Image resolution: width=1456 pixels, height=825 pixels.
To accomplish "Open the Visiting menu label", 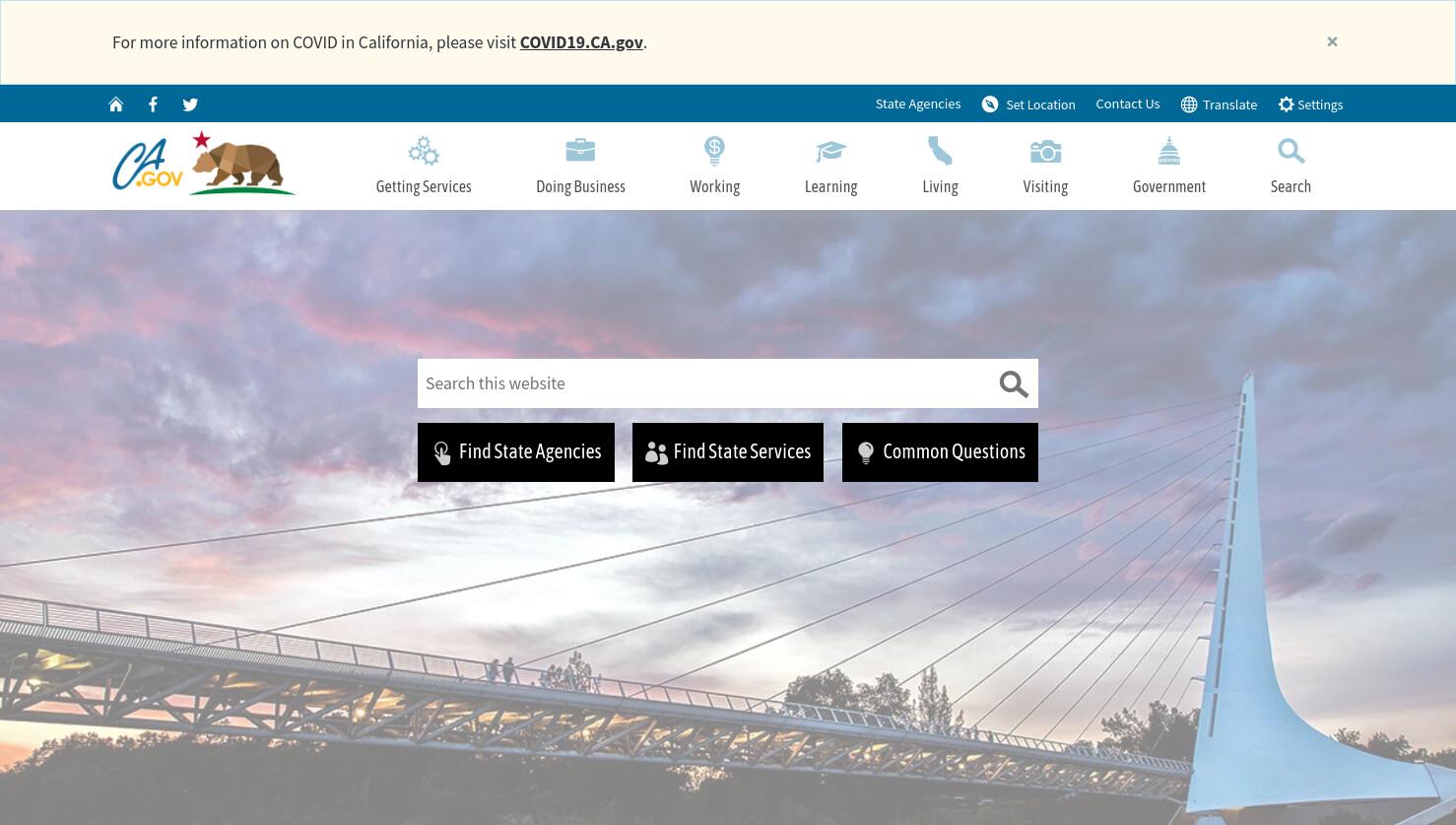I will pos(1045,186).
